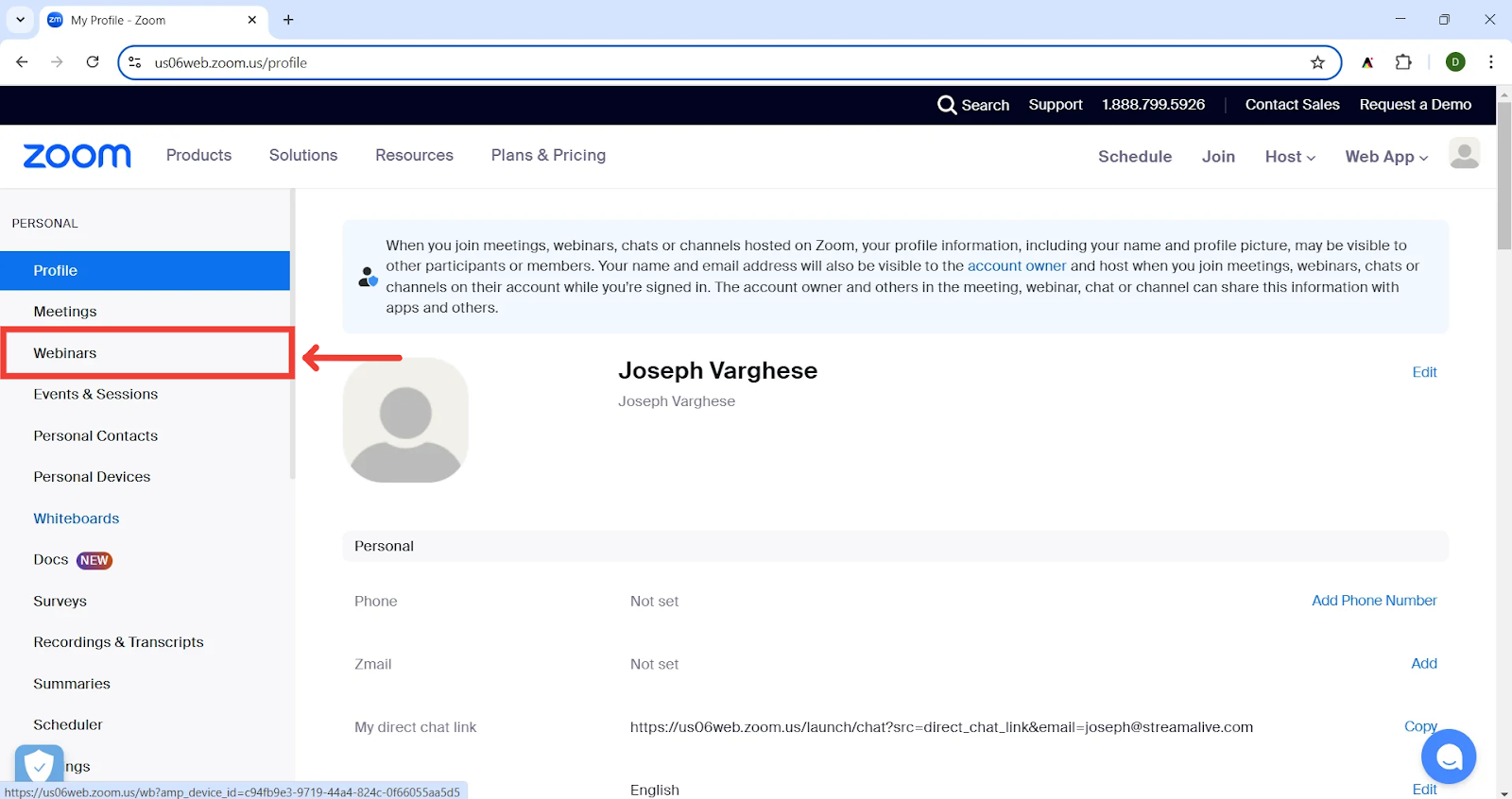Click the Chrome profile avatar D

(x=1455, y=62)
